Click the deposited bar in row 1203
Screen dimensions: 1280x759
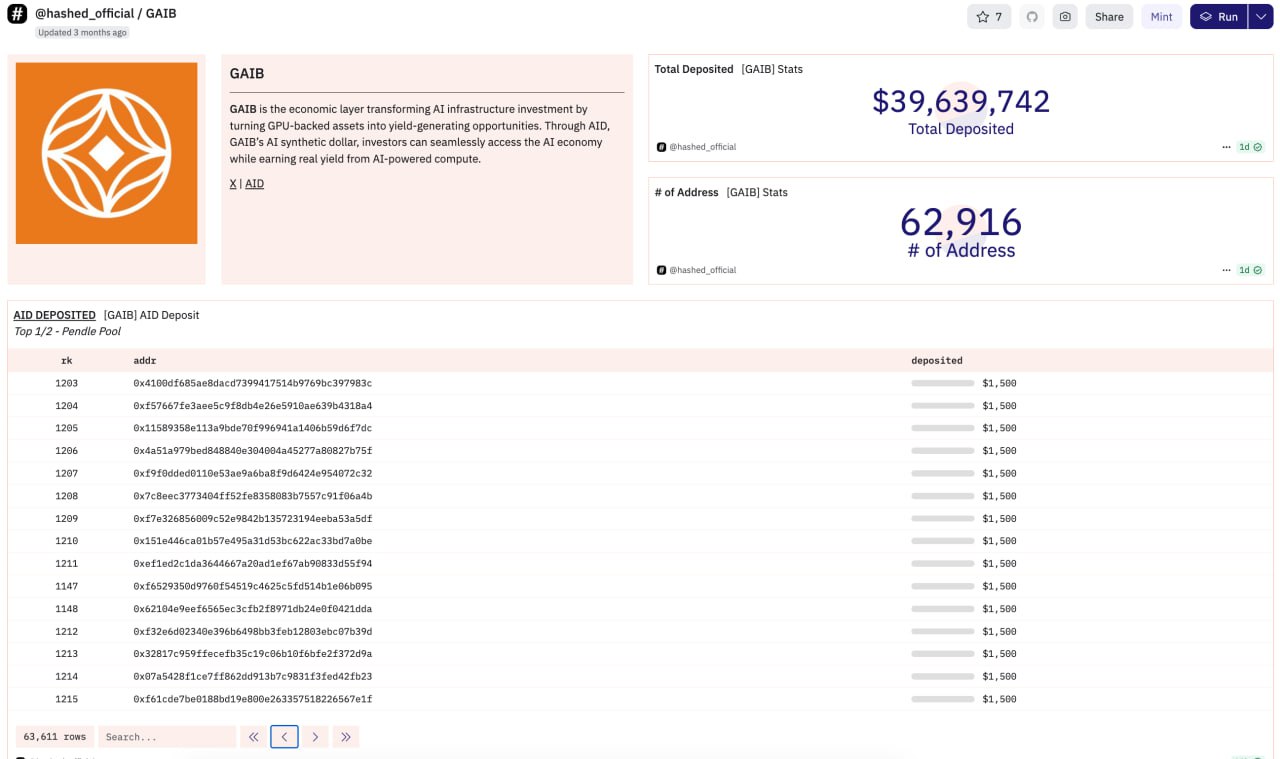943,383
